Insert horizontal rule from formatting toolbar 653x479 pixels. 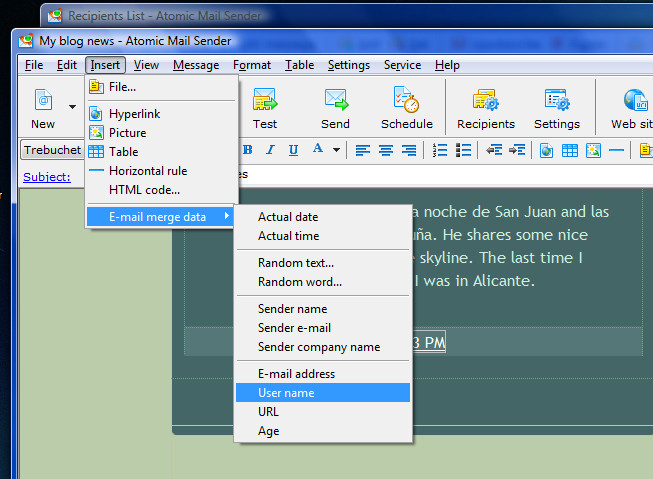(616, 150)
